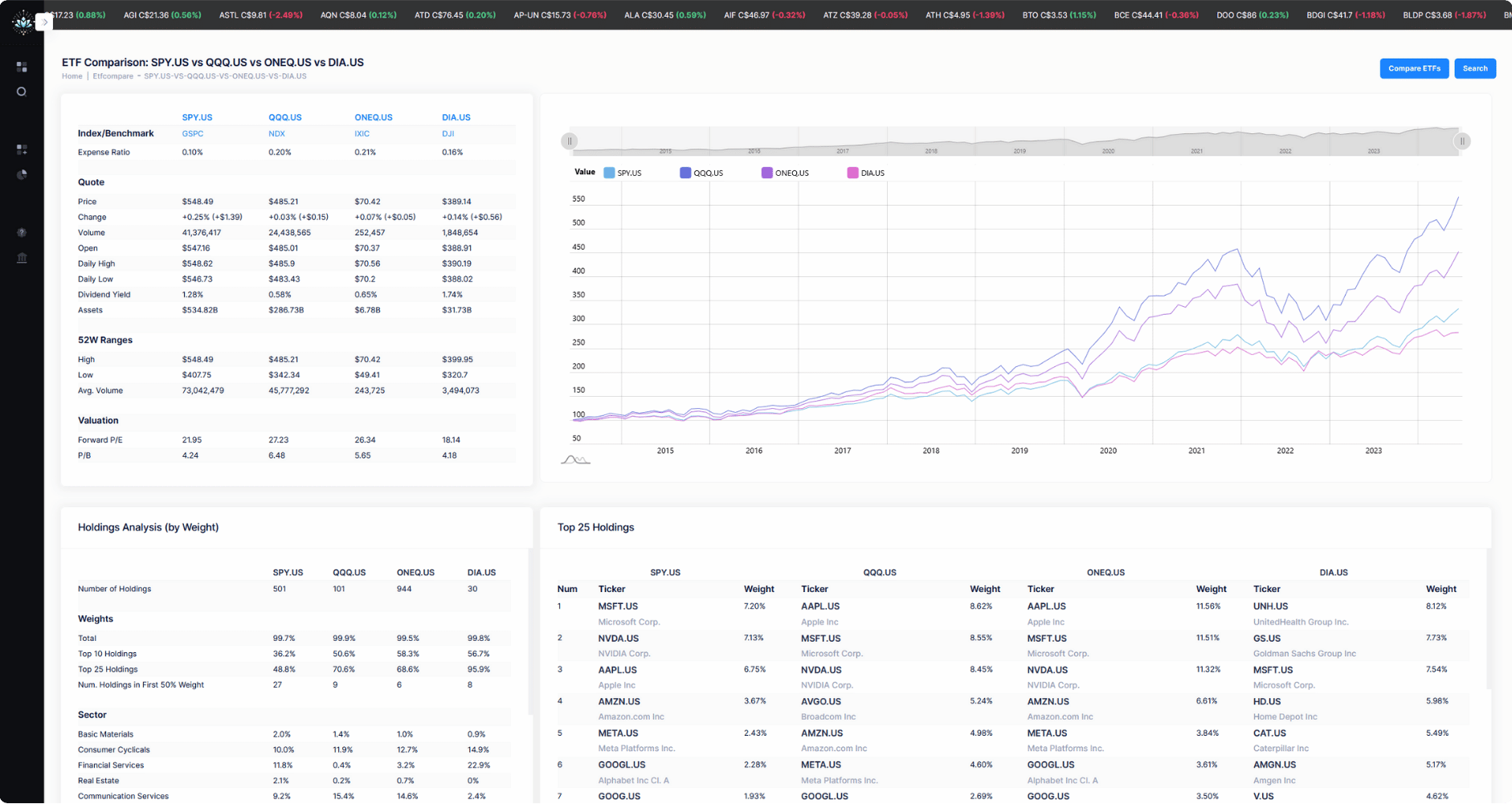Toggle the SPY.US series in chart legend
Image resolution: width=1512 pixels, height=804 pixels.
pos(623,173)
